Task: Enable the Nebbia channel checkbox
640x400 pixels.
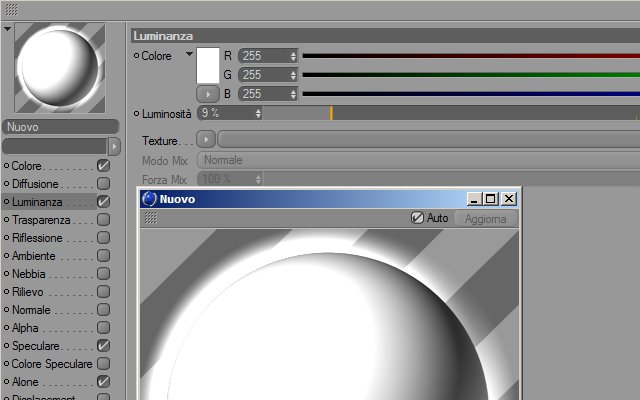Action: 103,273
